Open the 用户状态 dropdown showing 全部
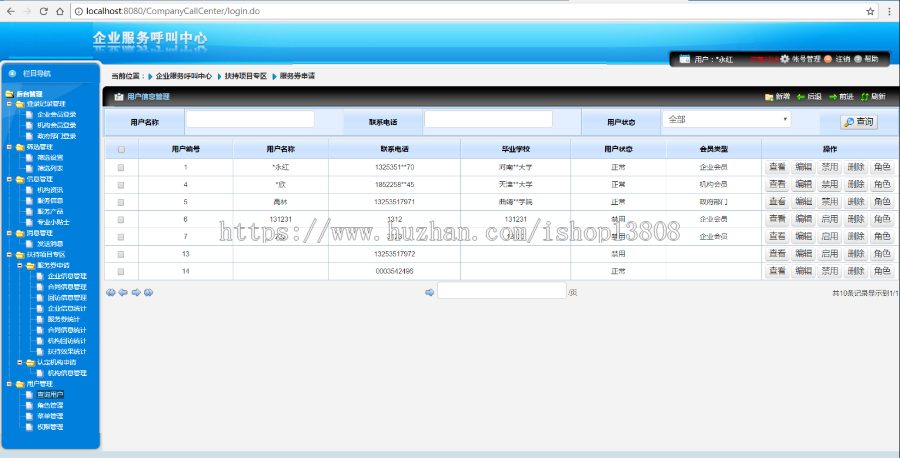Image resolution: width=900 pixels, height=458 pixels. pyautogui.click(x=726, y=119)
